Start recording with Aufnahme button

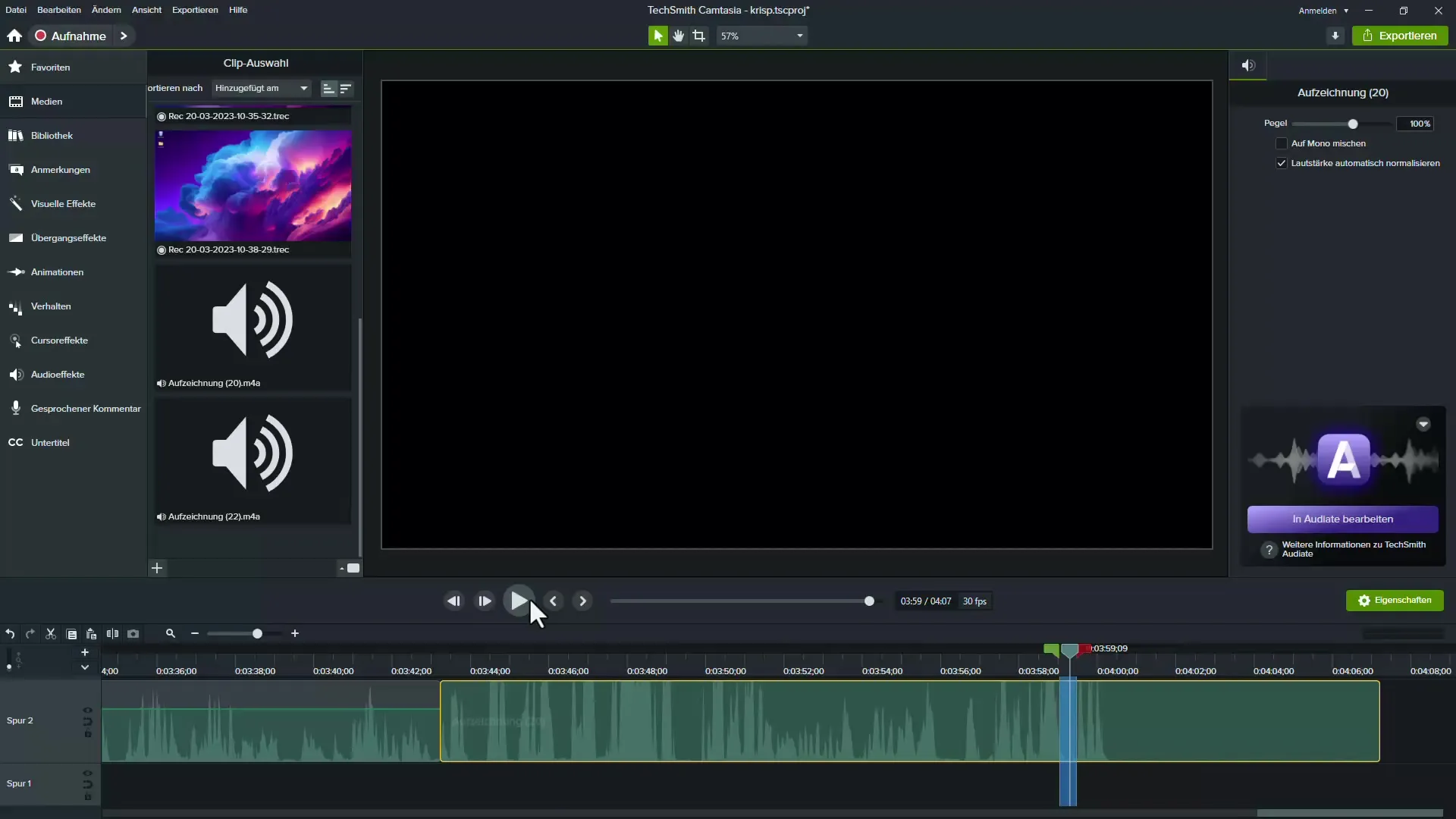point(71,36)
